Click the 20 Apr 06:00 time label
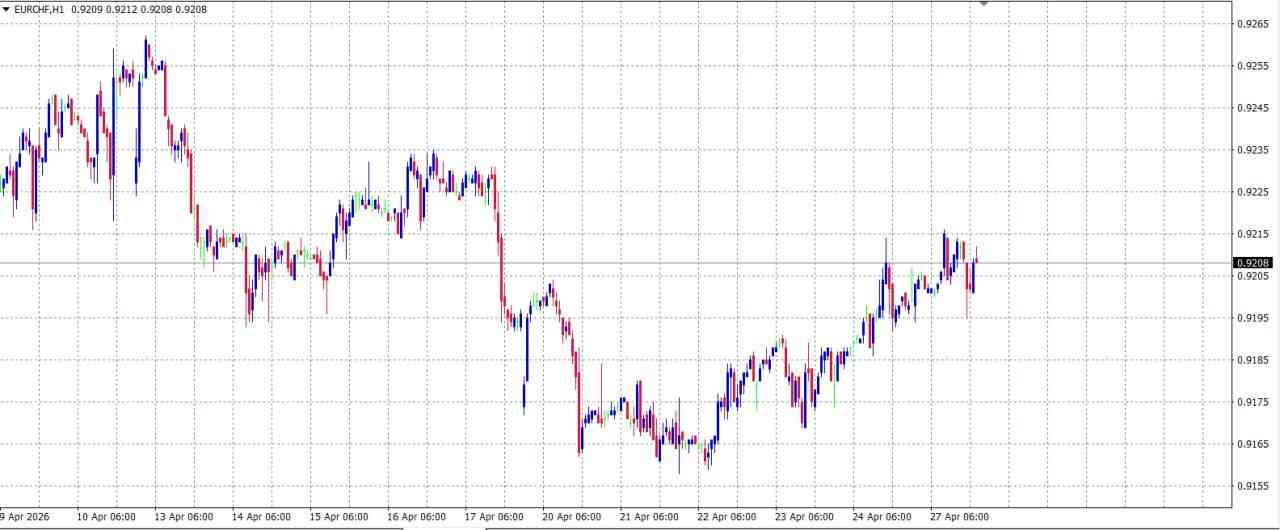The height and width of the screenshot is (530, 1280). point(572,517)
